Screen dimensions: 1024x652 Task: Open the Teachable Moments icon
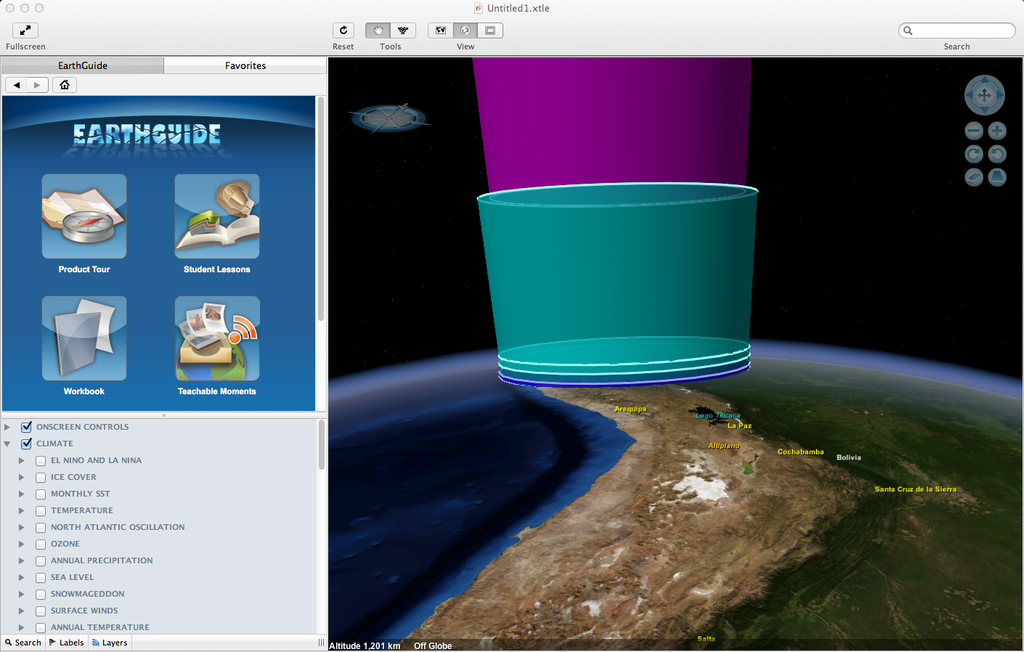coord(217,338)
